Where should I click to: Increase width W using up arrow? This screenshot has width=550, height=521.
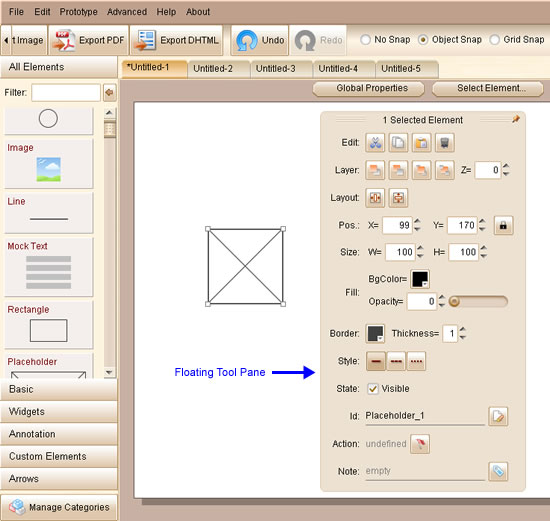pos(420,248)
